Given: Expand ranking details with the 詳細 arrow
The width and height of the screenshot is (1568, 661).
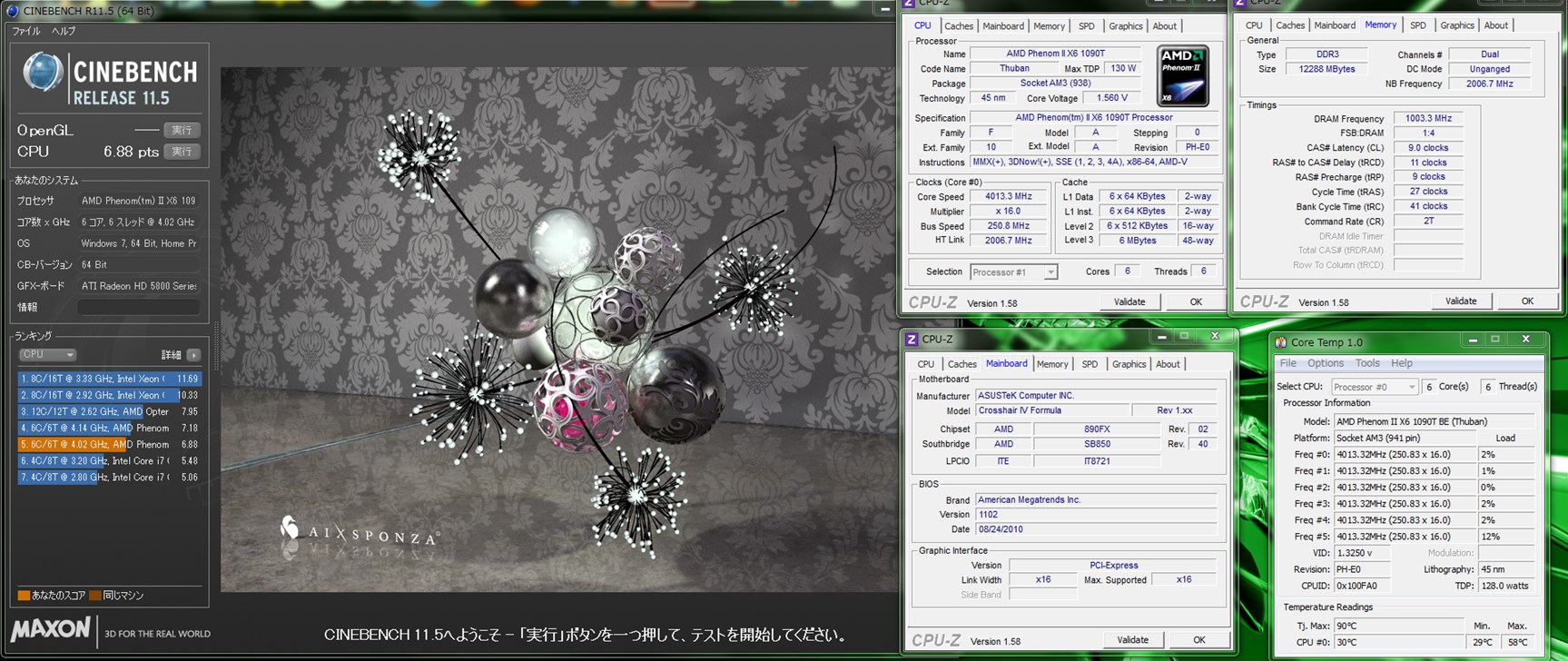Looking at the screenshot, I should point(193,355).
